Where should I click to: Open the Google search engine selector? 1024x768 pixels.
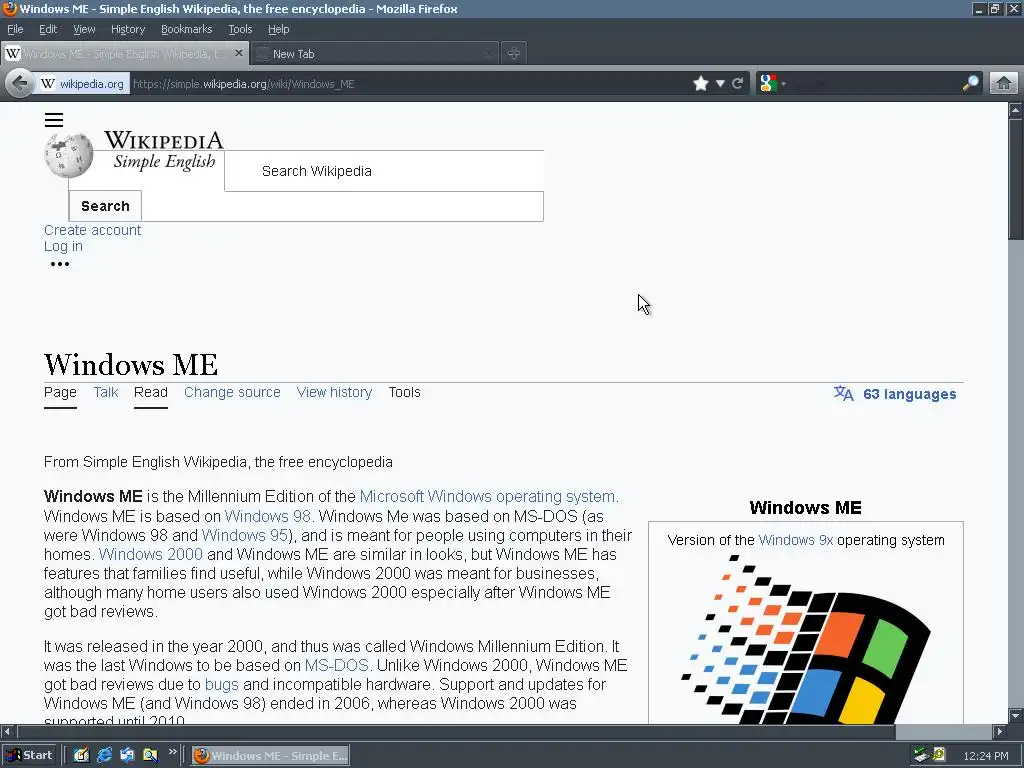pyautogui.click(x=772, y=84)
